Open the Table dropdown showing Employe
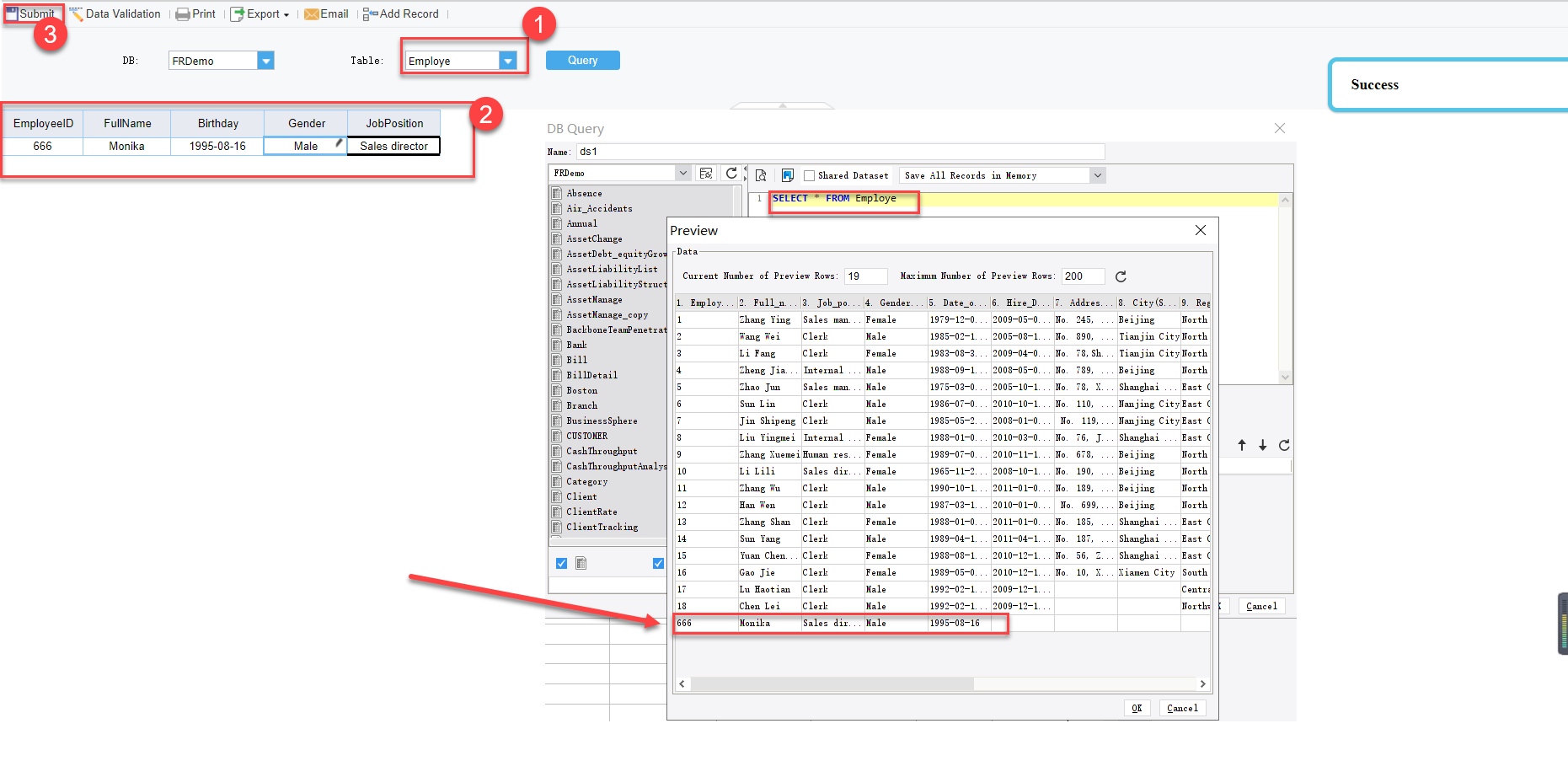The width and height of the screenshot is (1568, 761). click(x=507, y=60)
